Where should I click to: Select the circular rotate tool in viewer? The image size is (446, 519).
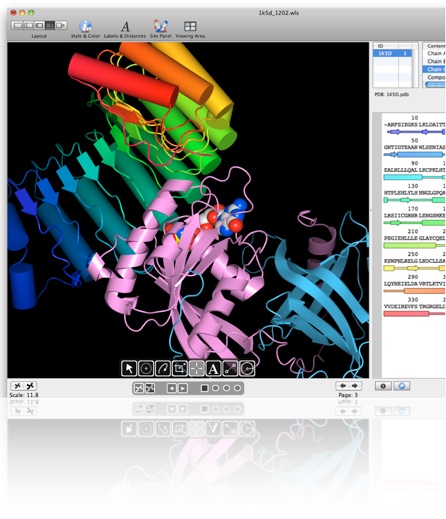point(146,368)
